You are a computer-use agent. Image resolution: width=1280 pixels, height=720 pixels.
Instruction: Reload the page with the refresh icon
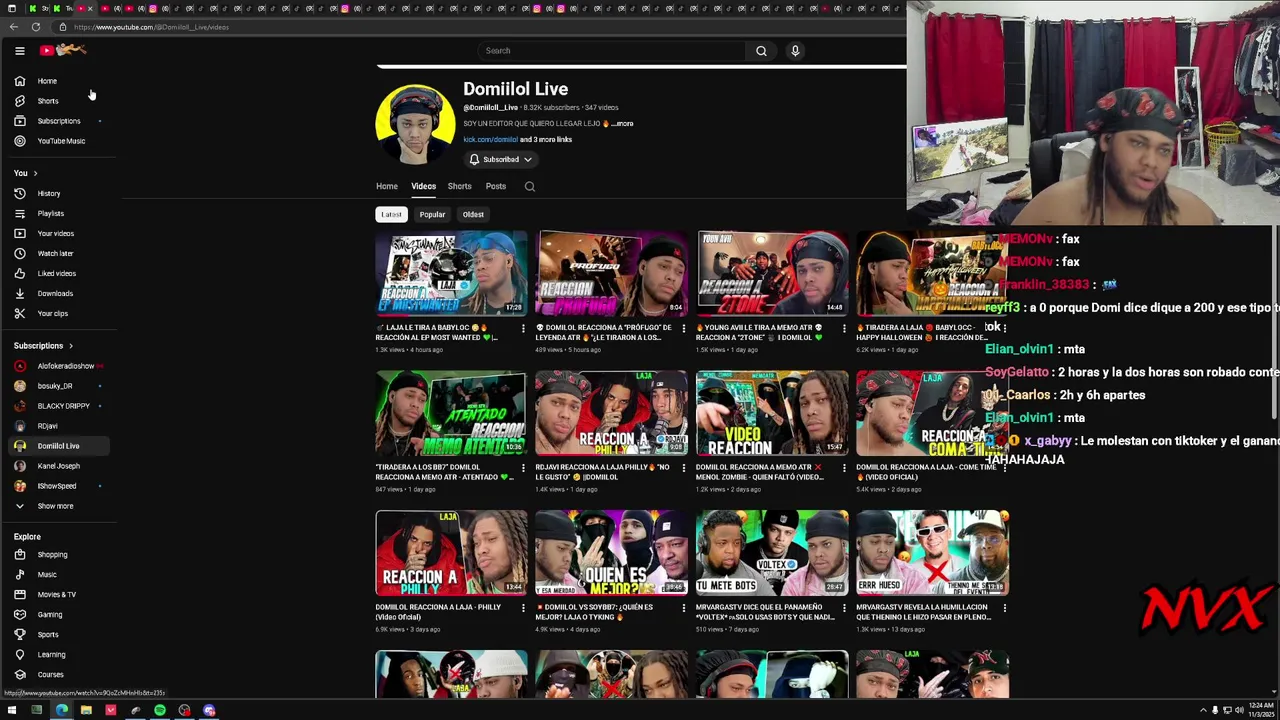pos(36,27)
